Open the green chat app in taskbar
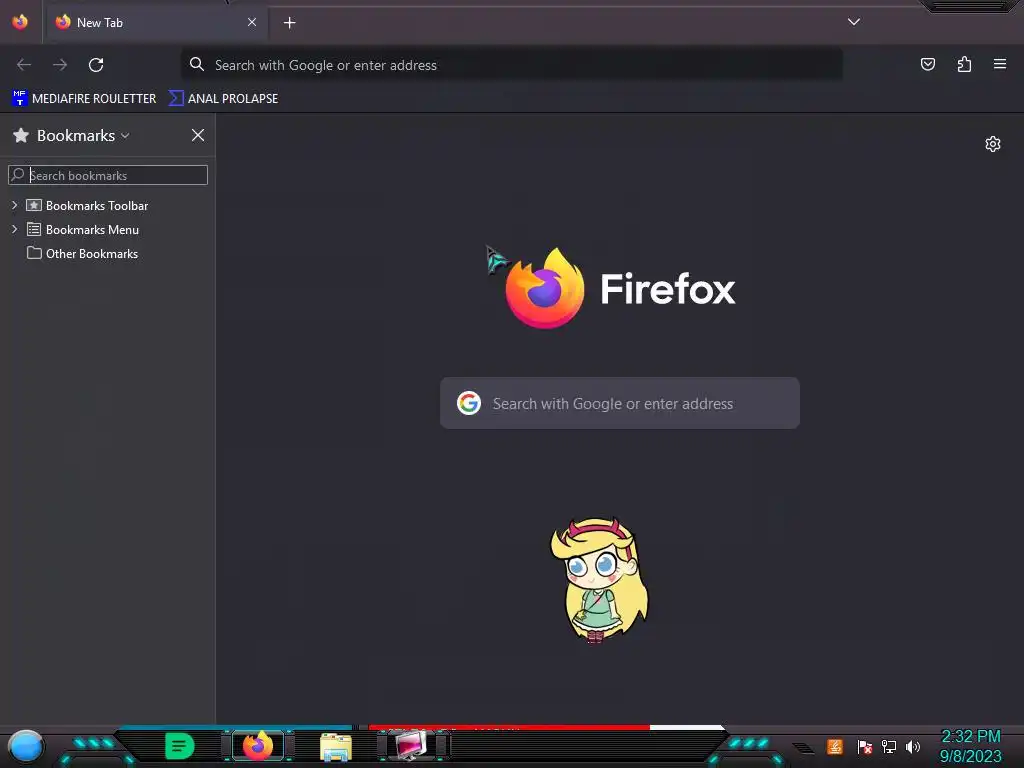 pos(180,746)
